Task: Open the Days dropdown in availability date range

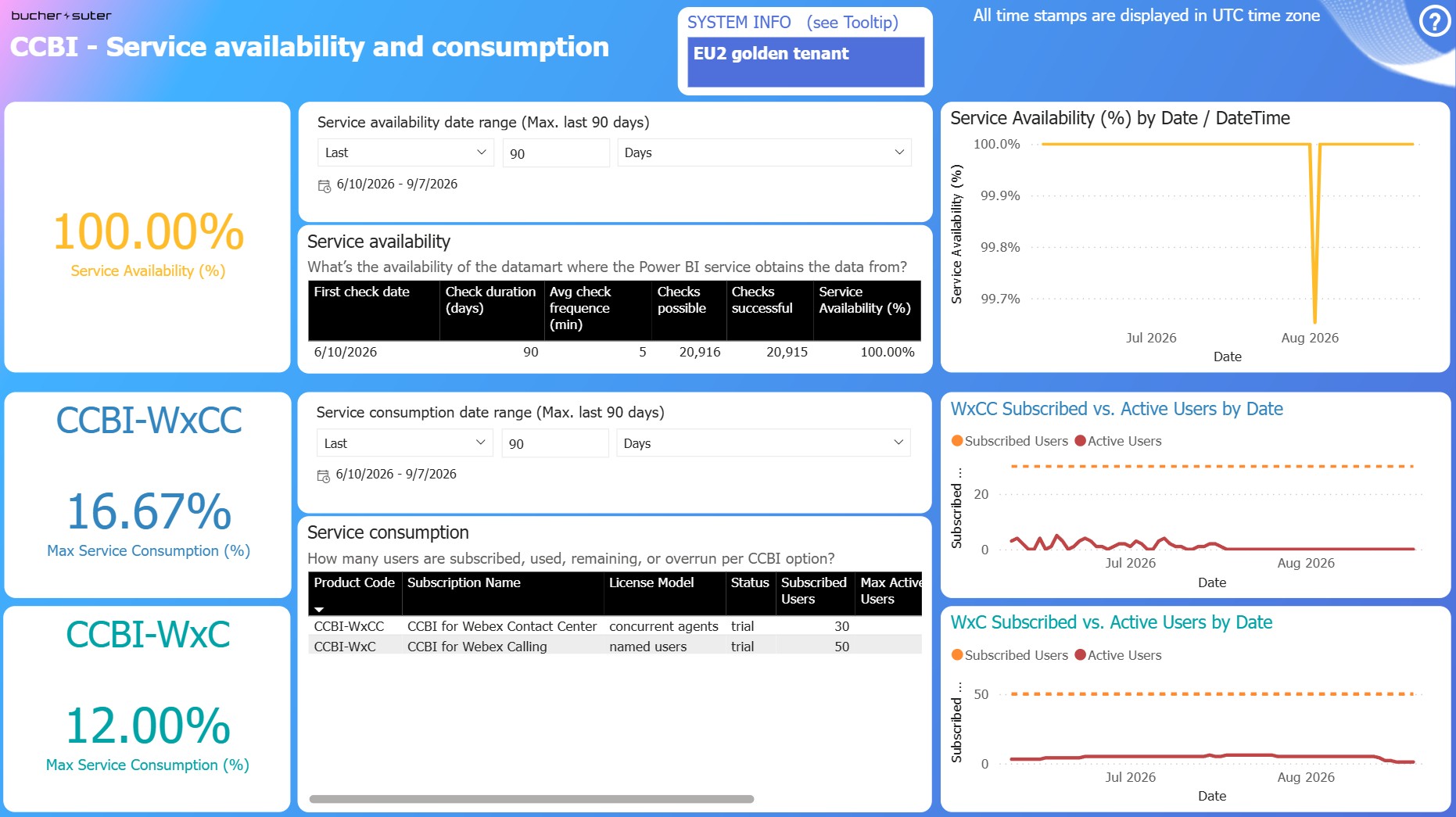Action: 764,152
